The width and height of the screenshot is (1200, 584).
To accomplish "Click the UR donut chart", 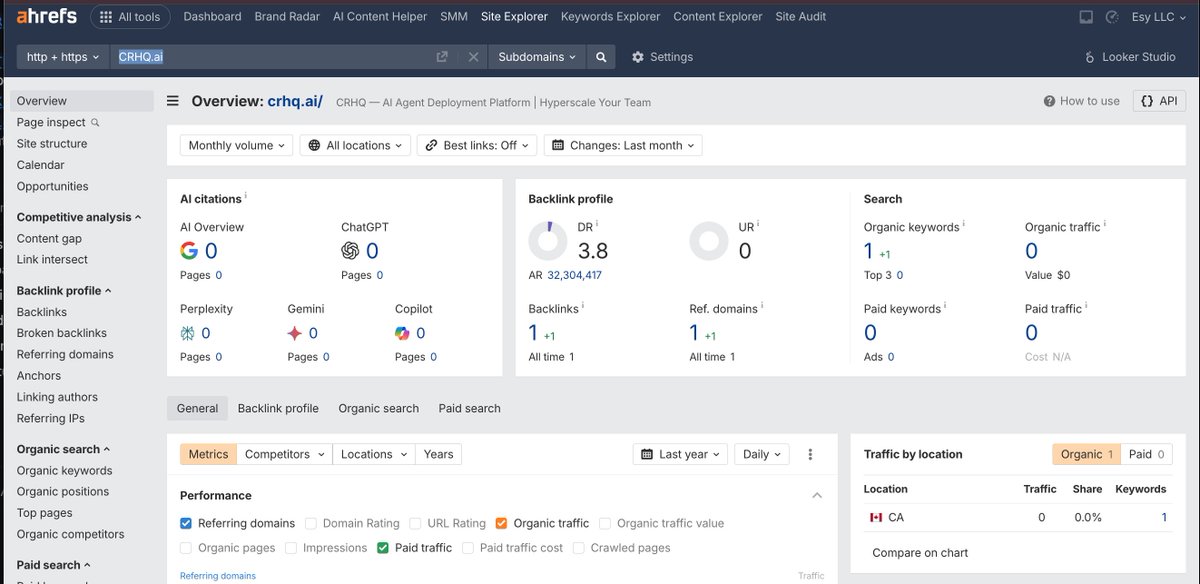I will tap(709, 241).
